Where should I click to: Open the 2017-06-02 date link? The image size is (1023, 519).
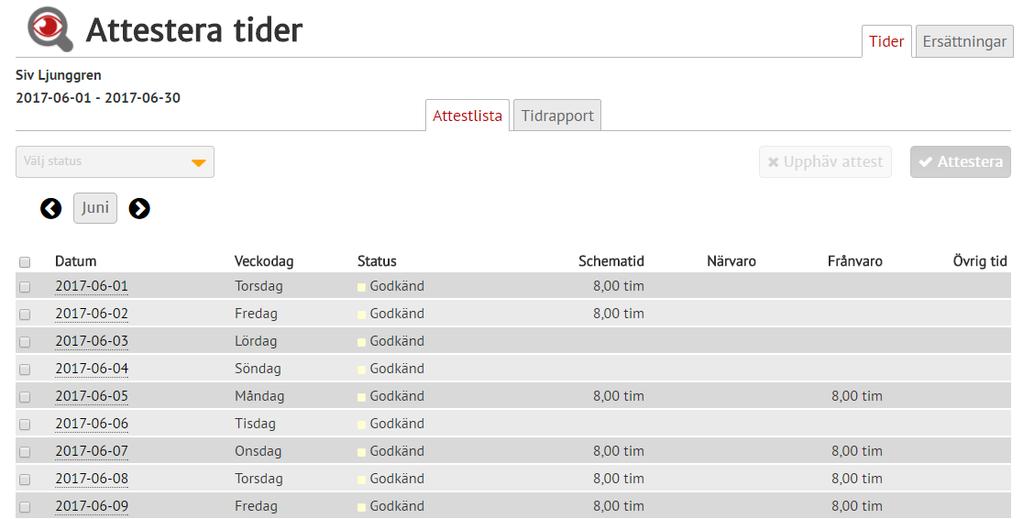click(91, 313)
